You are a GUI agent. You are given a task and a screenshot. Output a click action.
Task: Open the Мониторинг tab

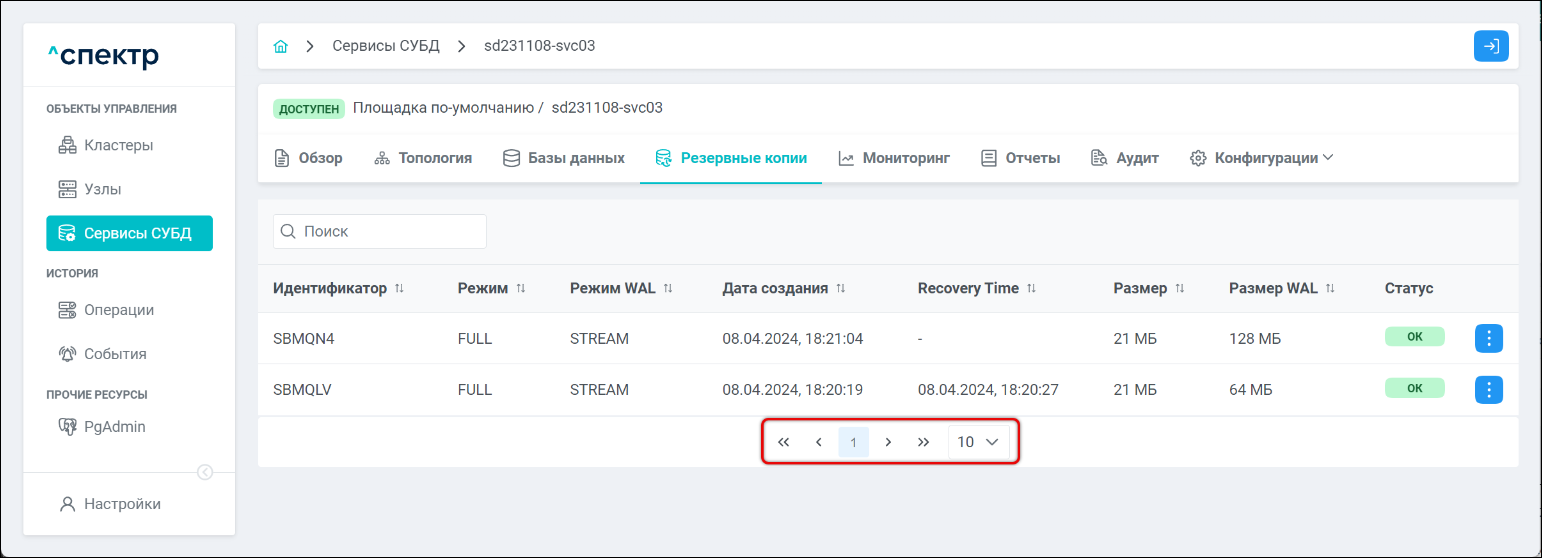pos(894,158)
